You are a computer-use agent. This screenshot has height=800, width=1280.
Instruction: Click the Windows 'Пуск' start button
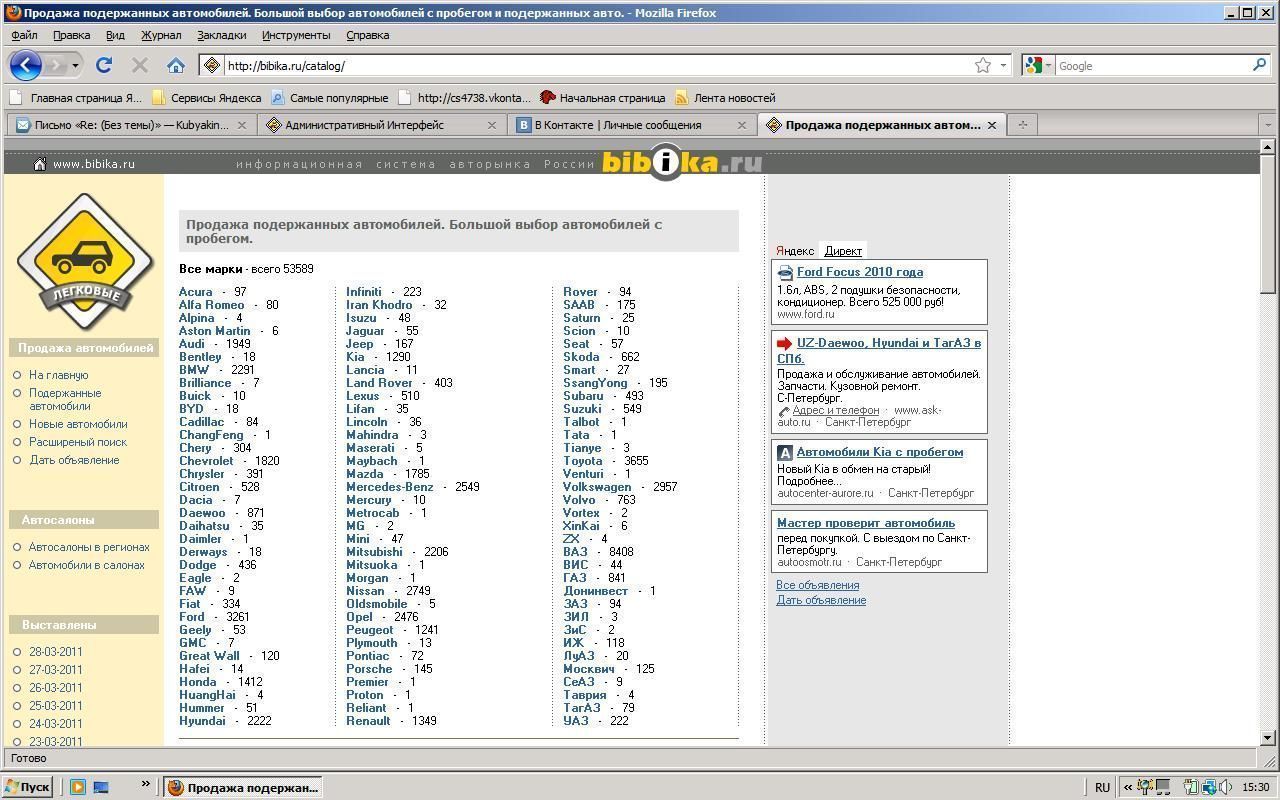click(x=27, y=787)
